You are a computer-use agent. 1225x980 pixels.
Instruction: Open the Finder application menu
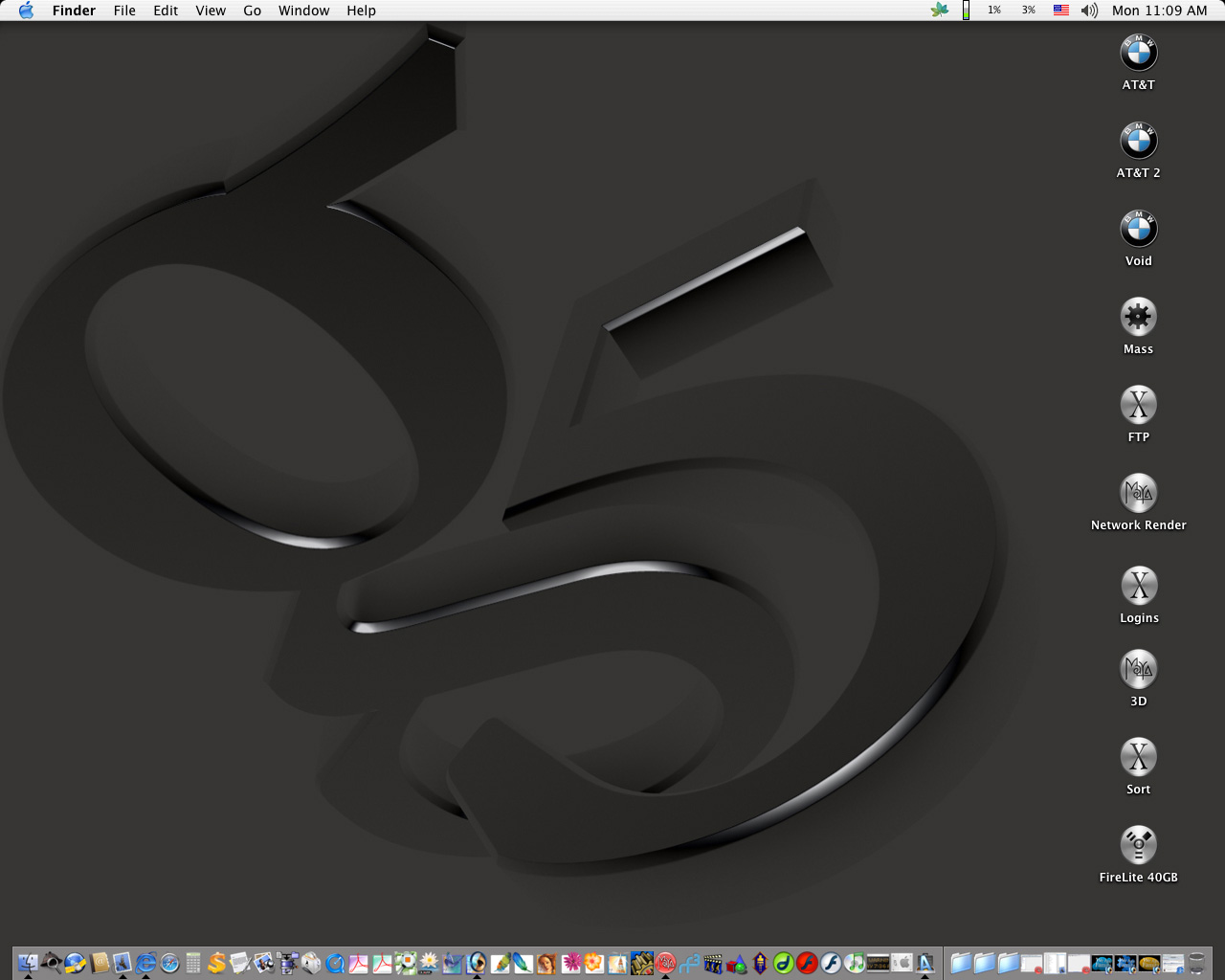click(74, 11)
